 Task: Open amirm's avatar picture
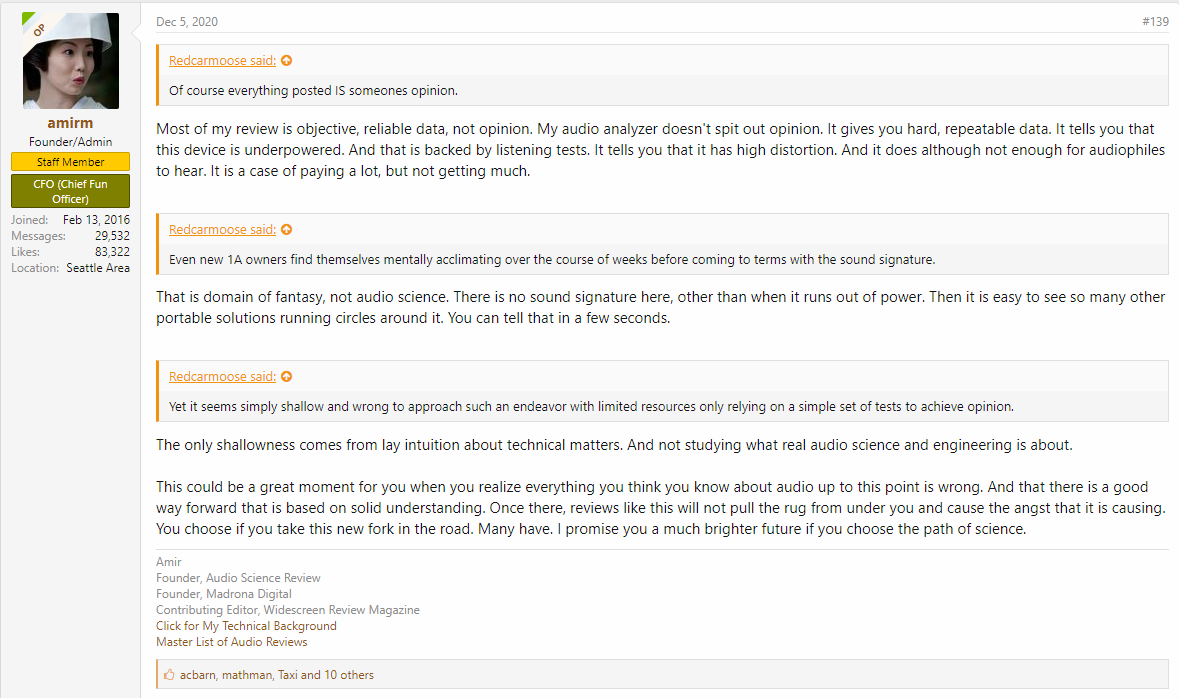(71, 61)
